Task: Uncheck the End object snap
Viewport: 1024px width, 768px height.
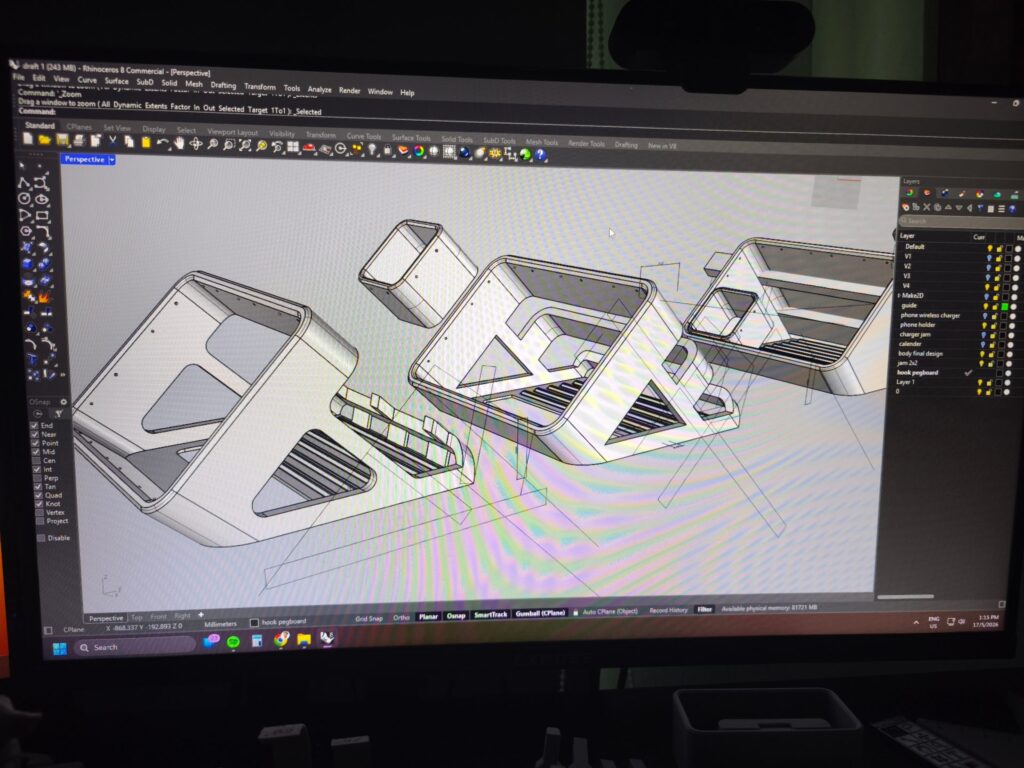Action: [x=35, y=425]
